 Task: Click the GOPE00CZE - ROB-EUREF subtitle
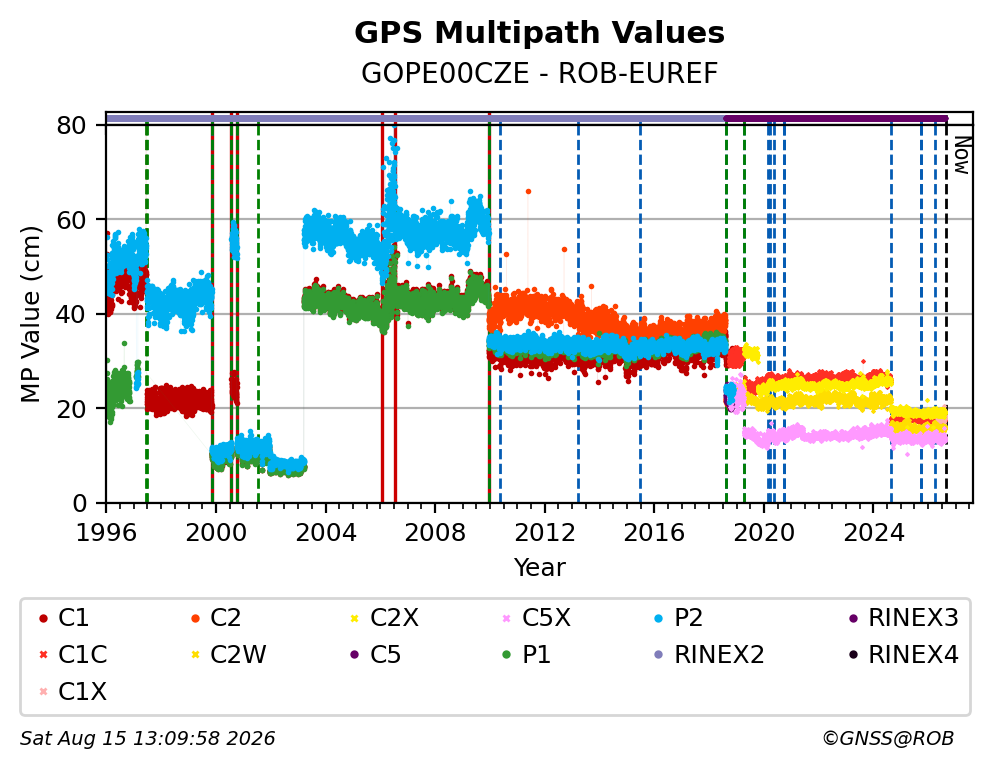(540, 74)
